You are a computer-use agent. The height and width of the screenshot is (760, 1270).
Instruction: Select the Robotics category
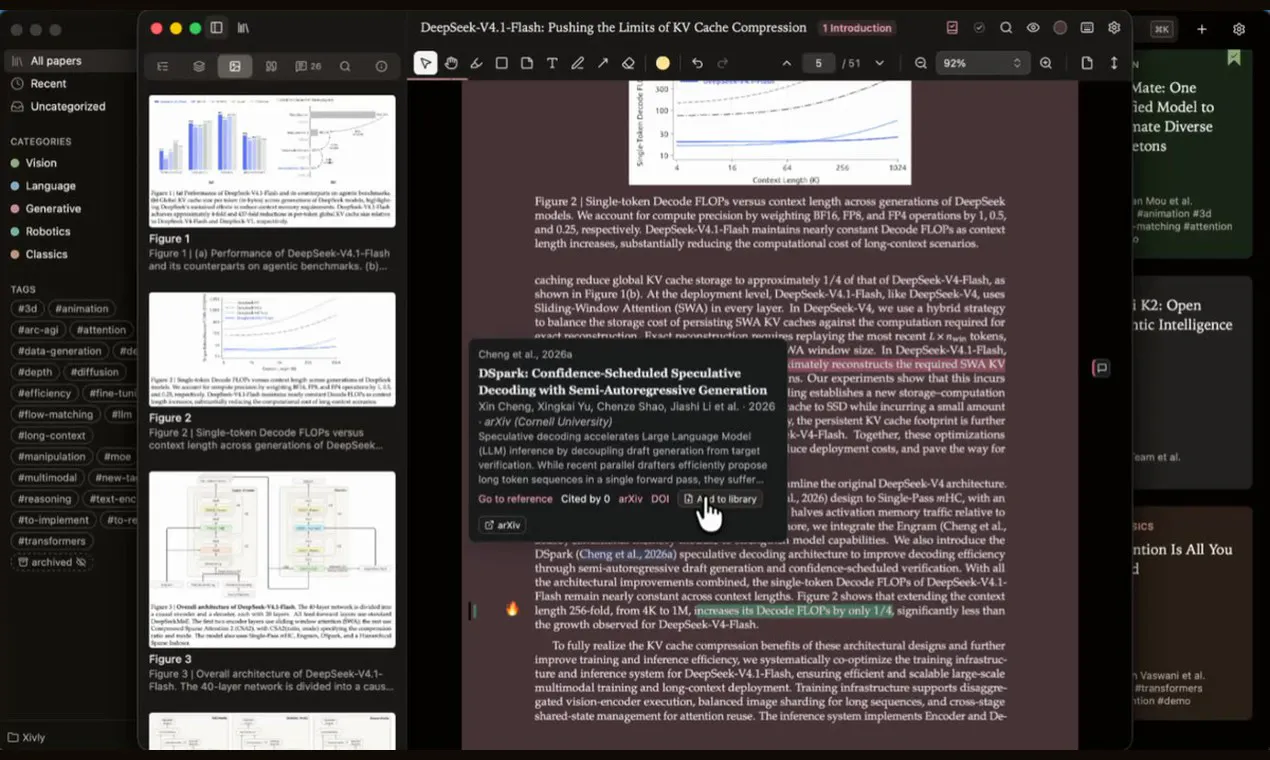[48, 231]
